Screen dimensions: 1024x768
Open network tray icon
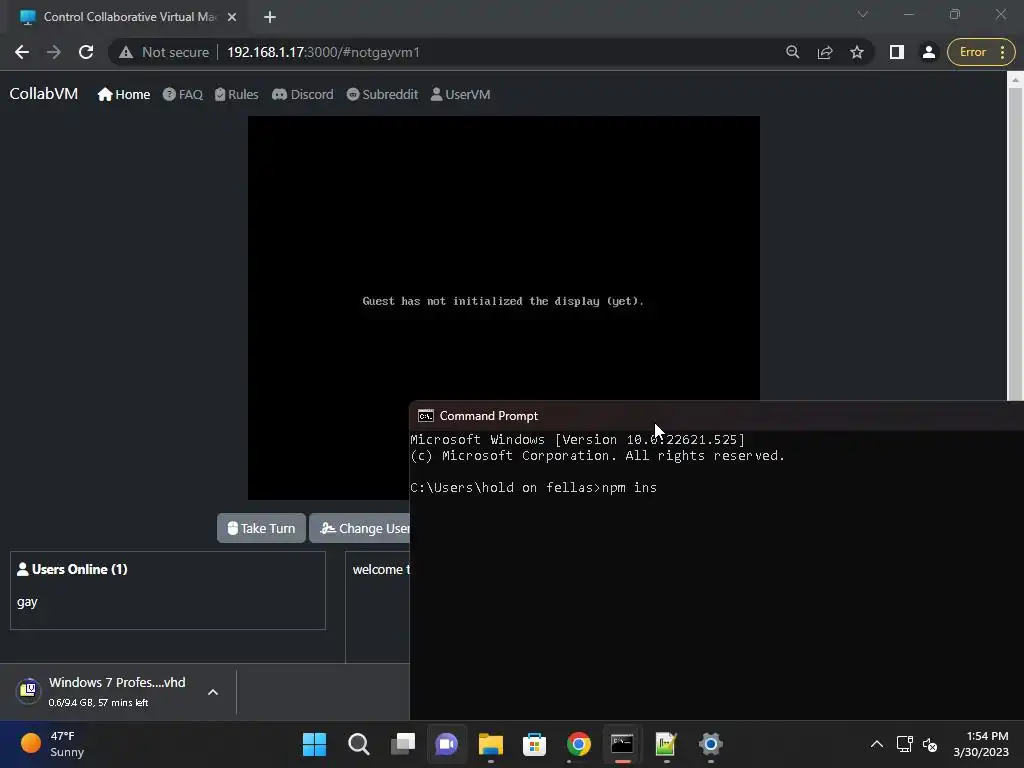(904, 744)
